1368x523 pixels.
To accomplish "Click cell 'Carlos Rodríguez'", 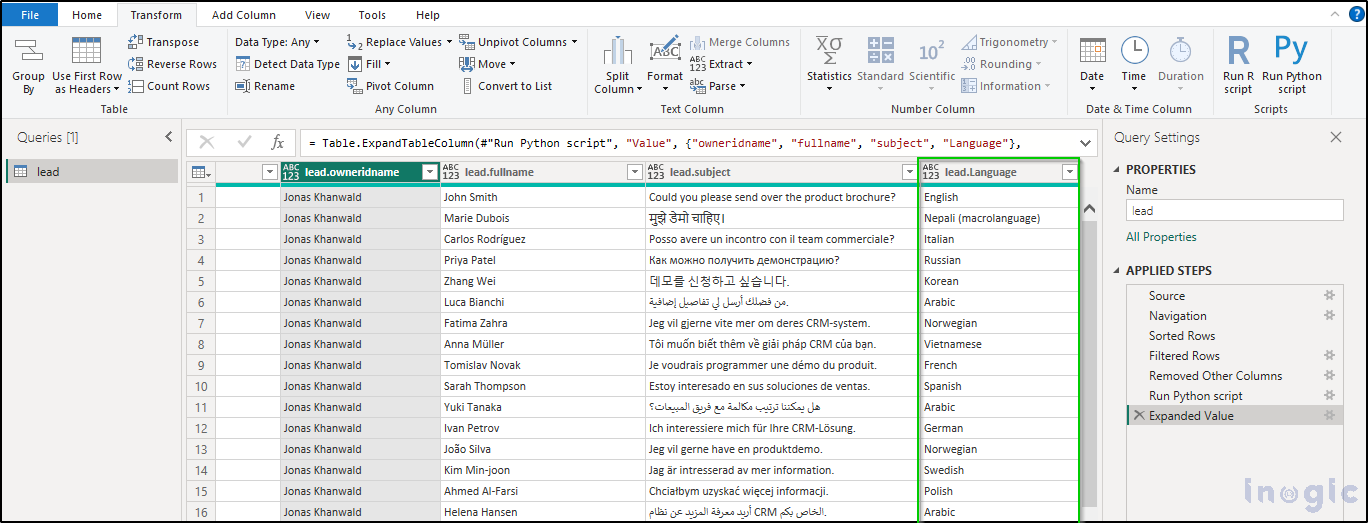I will 541,239.
